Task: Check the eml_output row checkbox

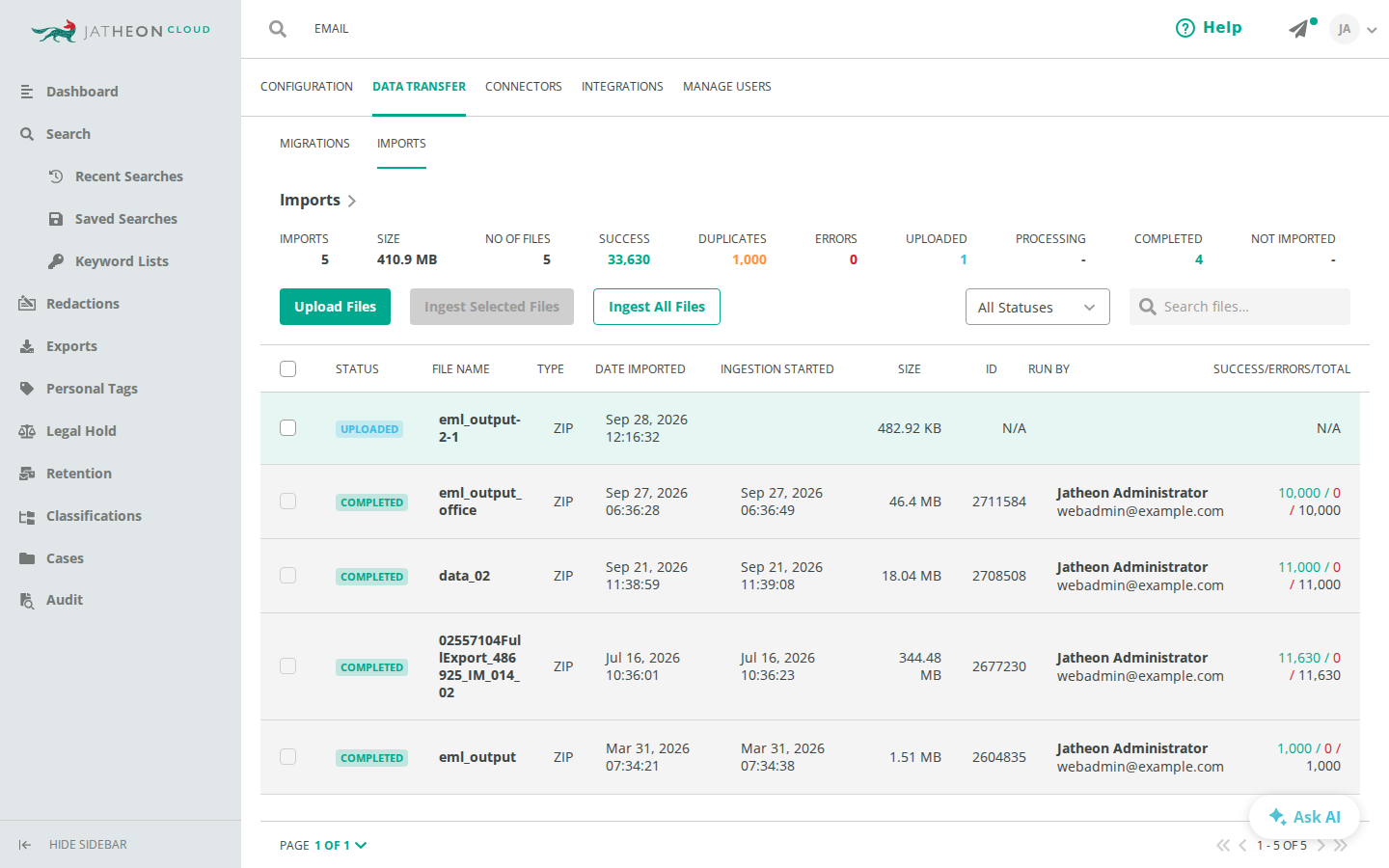Action: [x=287, y=756]
